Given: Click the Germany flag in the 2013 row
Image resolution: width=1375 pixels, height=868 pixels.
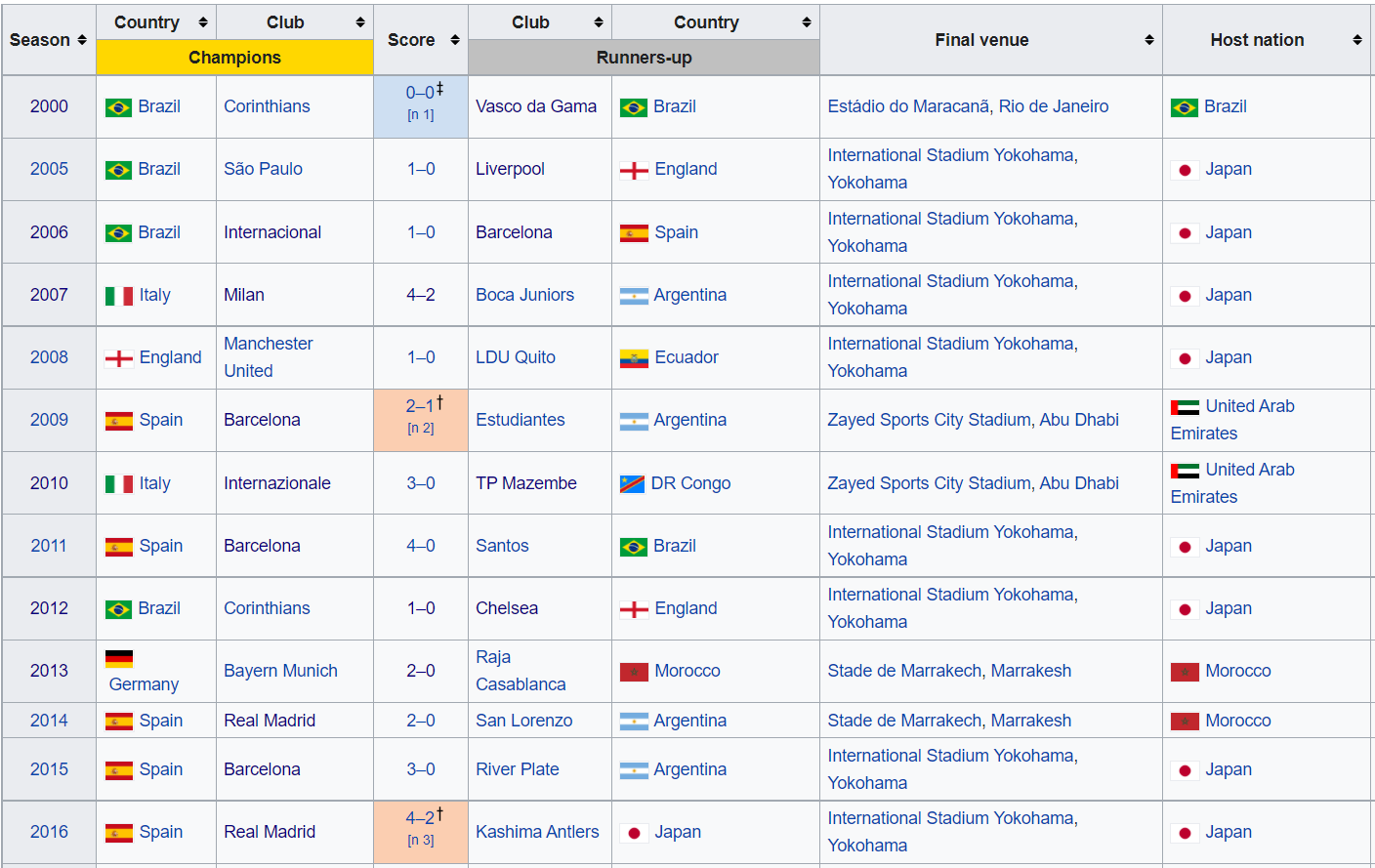Looking at the screenshot, I should coord(119,659).
